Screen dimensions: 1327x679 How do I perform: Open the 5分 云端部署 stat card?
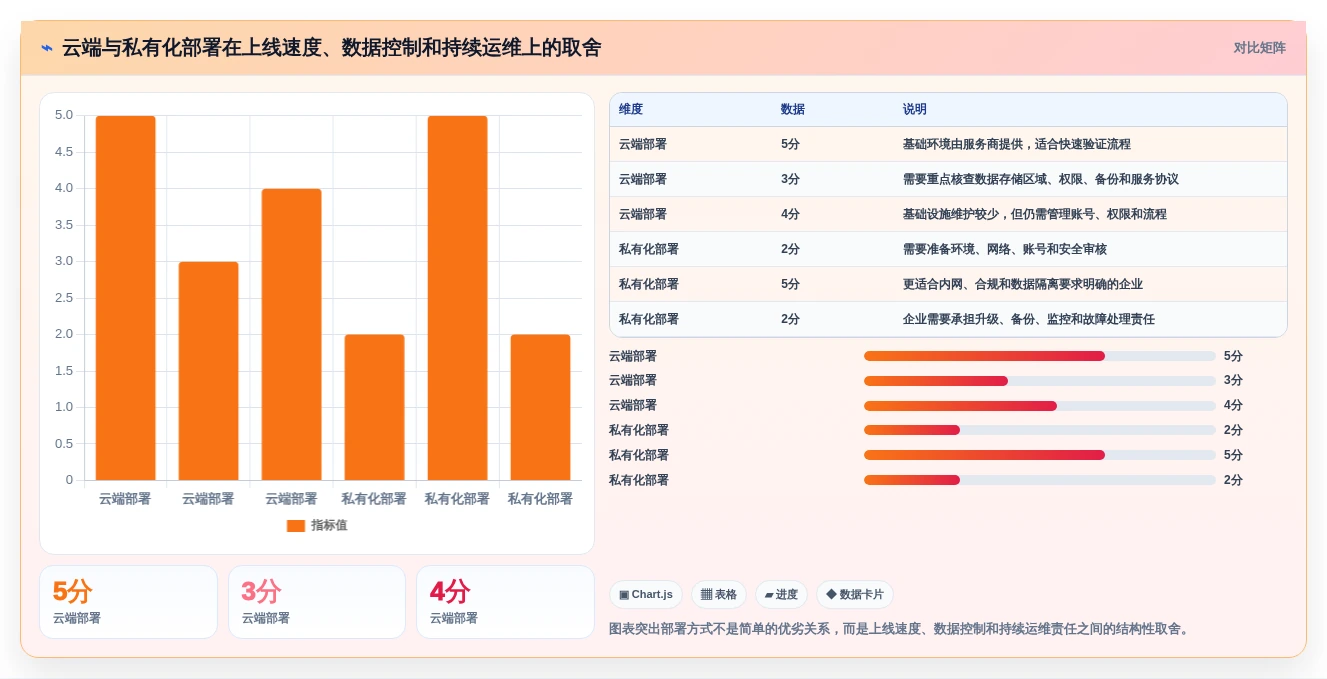[128, 602]
